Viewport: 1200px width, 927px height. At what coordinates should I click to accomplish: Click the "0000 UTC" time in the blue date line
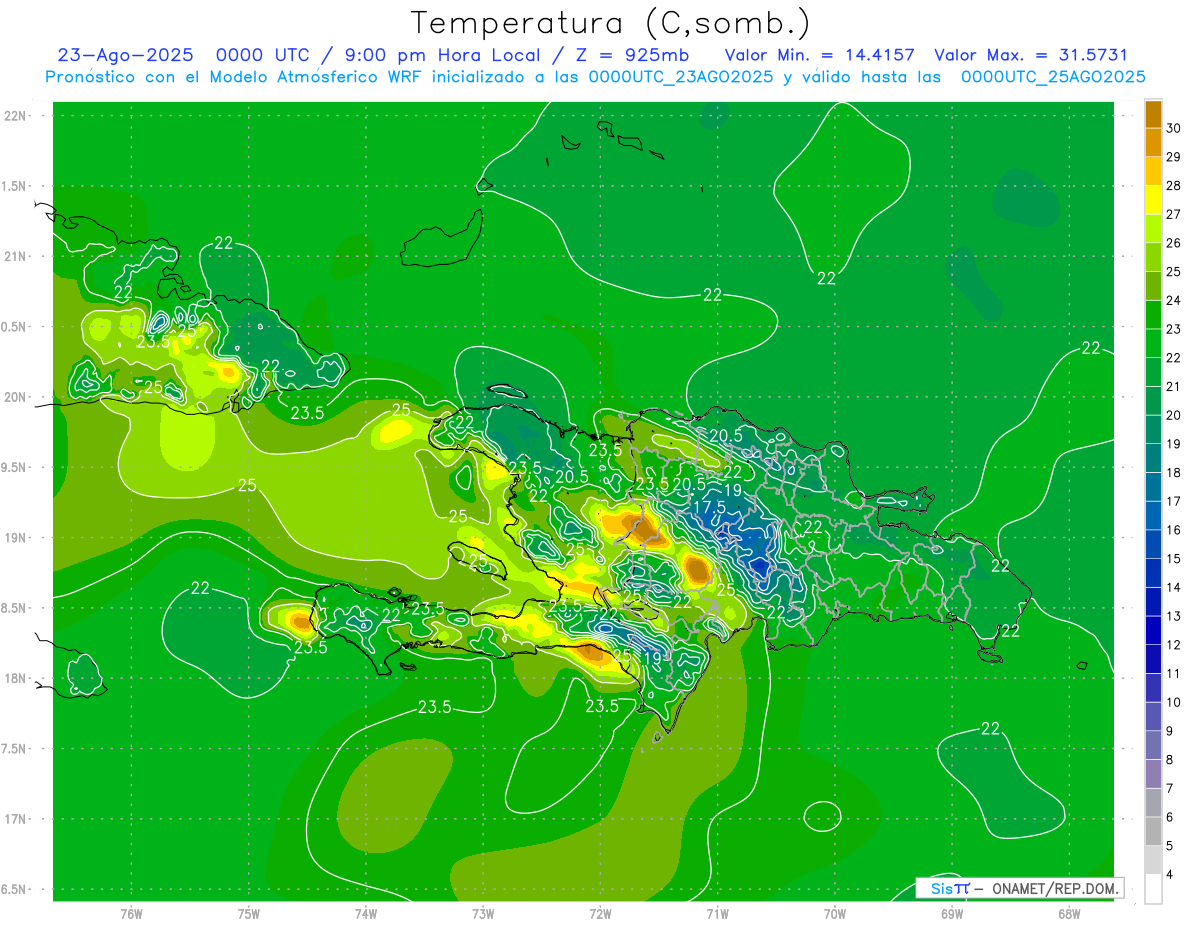click(263, 55)
